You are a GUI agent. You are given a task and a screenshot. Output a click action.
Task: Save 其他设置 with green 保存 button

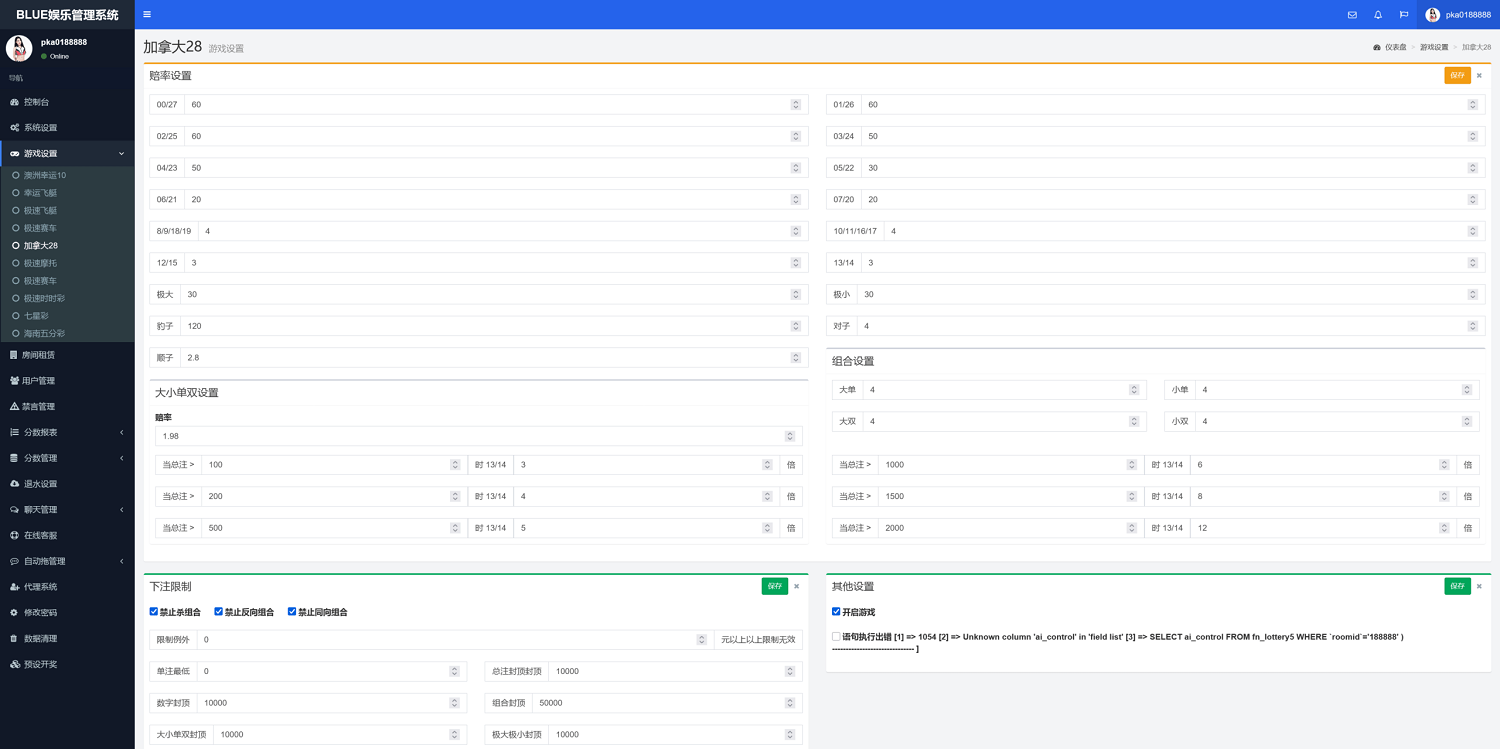[x=1457, y=587]
